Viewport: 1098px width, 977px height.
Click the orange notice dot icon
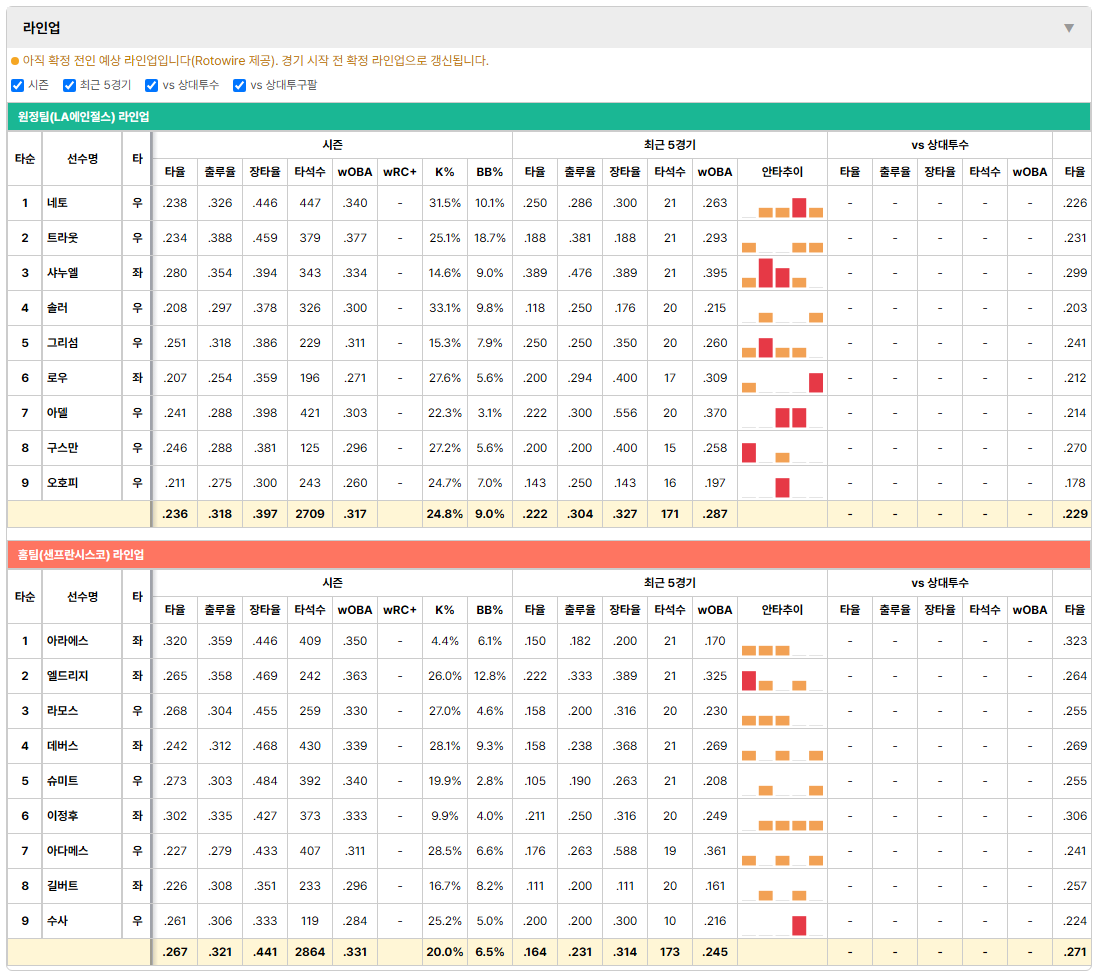tap(15, 62)
